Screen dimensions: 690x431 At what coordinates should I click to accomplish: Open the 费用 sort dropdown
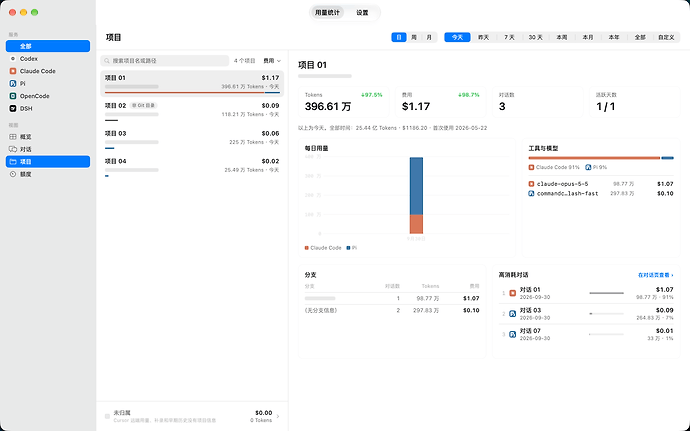point(272,61)
